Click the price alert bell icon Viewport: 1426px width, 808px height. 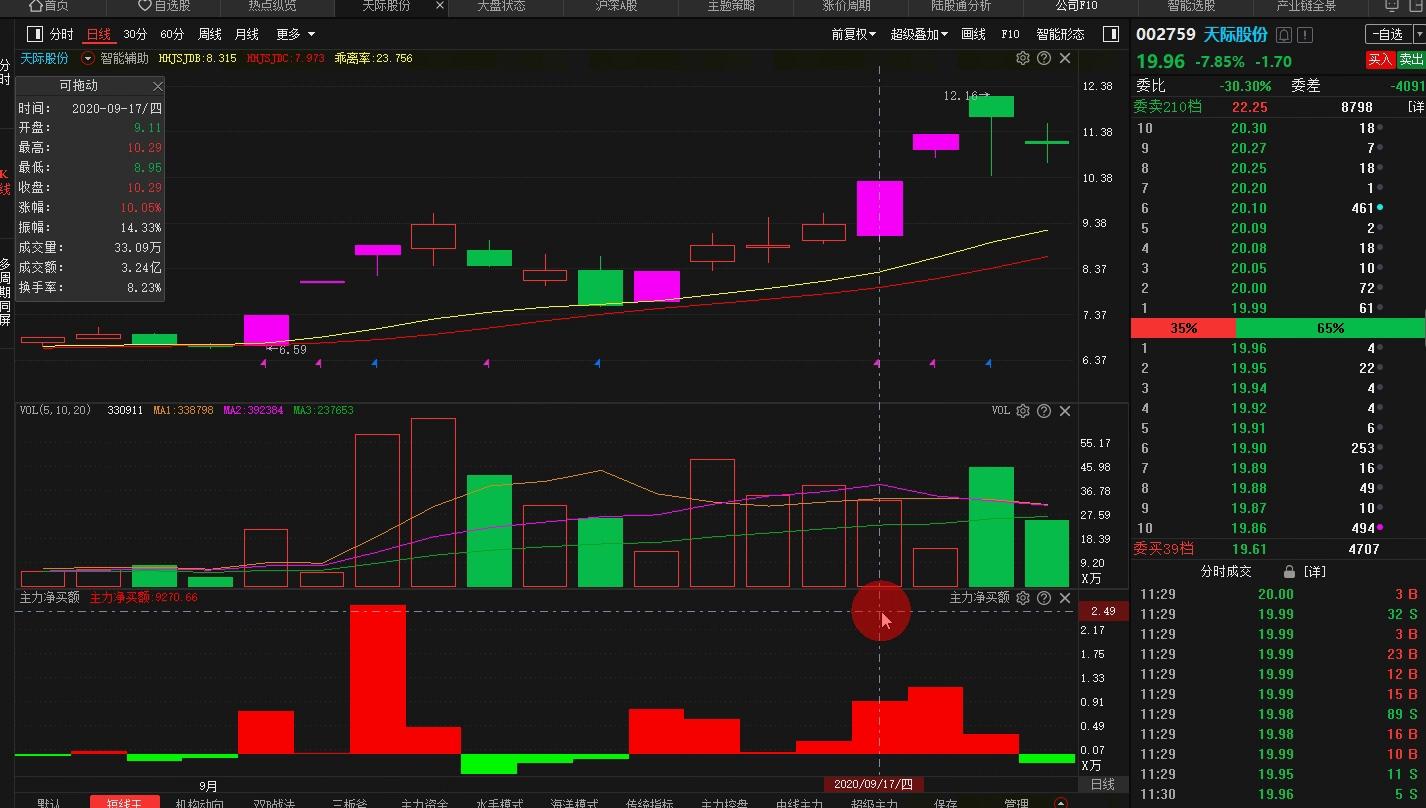(x=1284, y=35)
